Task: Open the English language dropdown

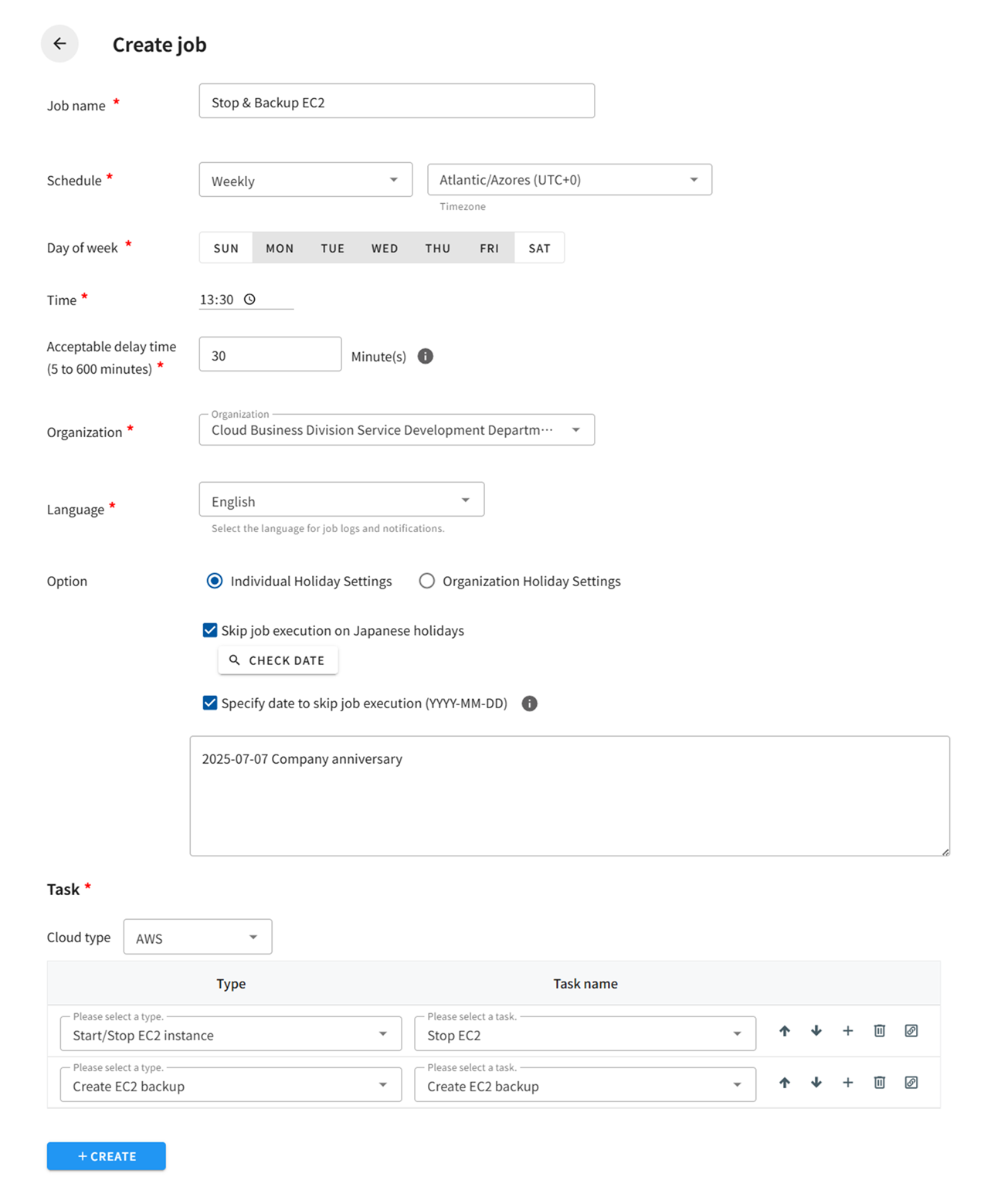Action: click(341, 500)
